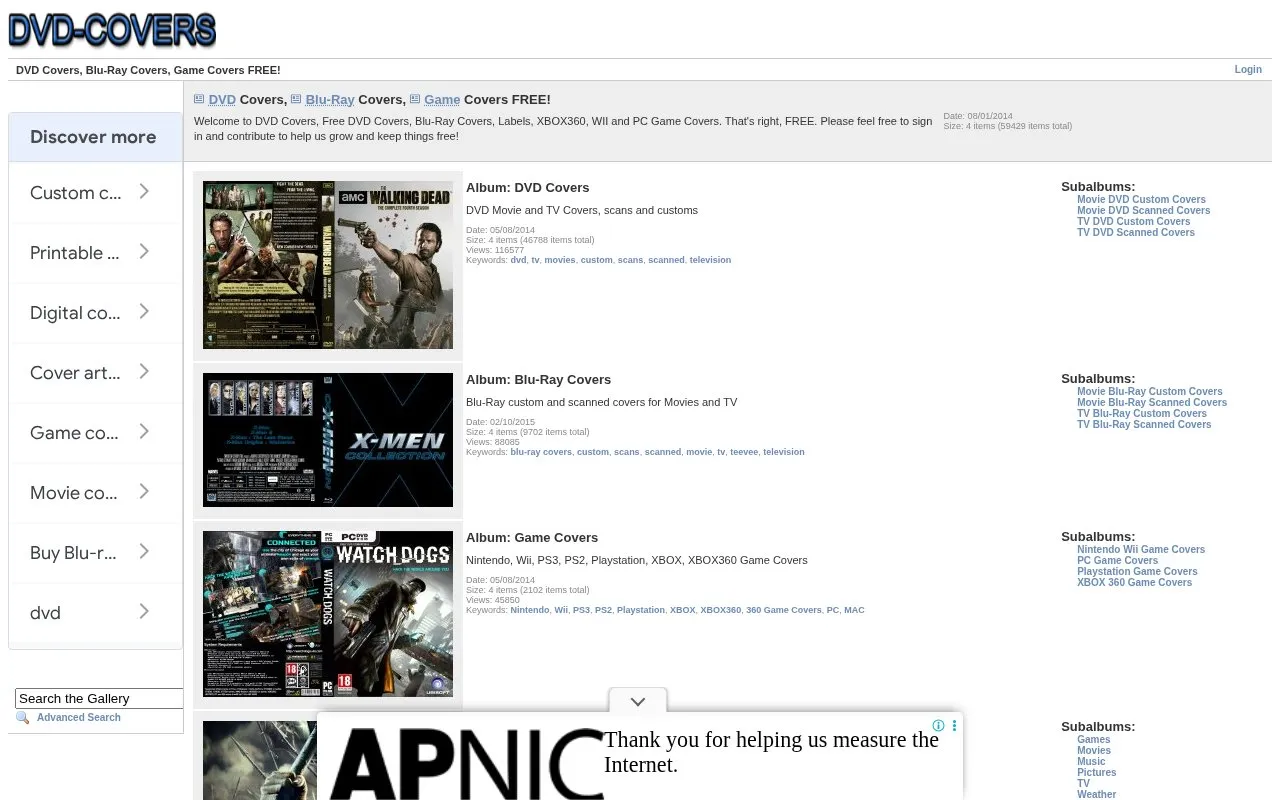Open Playstation Game Covers subalbum

coord(1137,572)
